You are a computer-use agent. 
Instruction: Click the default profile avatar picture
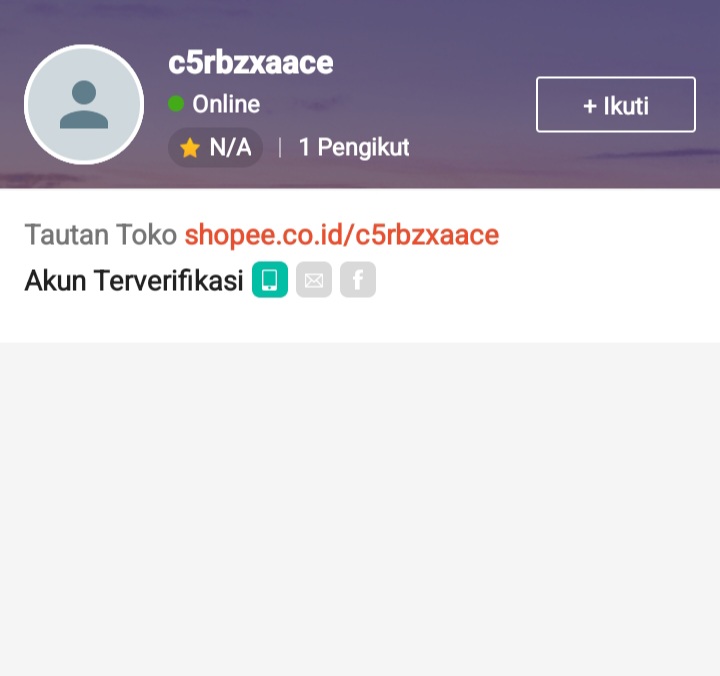(84, 104)
